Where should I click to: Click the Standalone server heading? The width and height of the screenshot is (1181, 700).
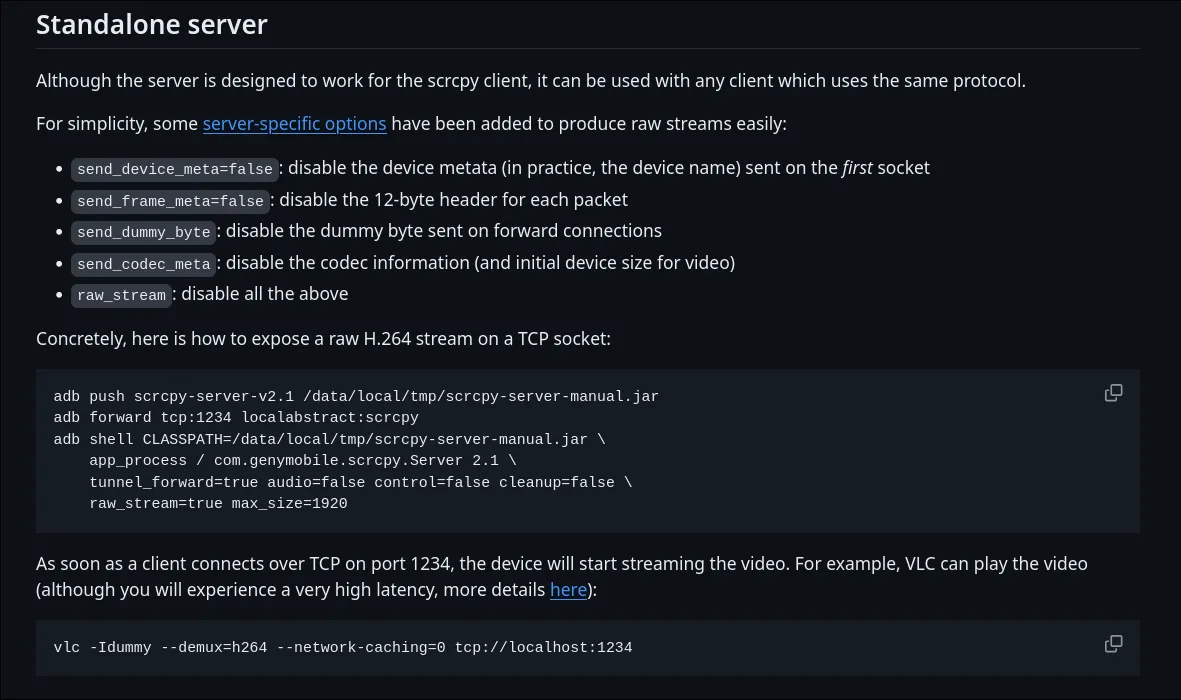click(x=151, y=24)
